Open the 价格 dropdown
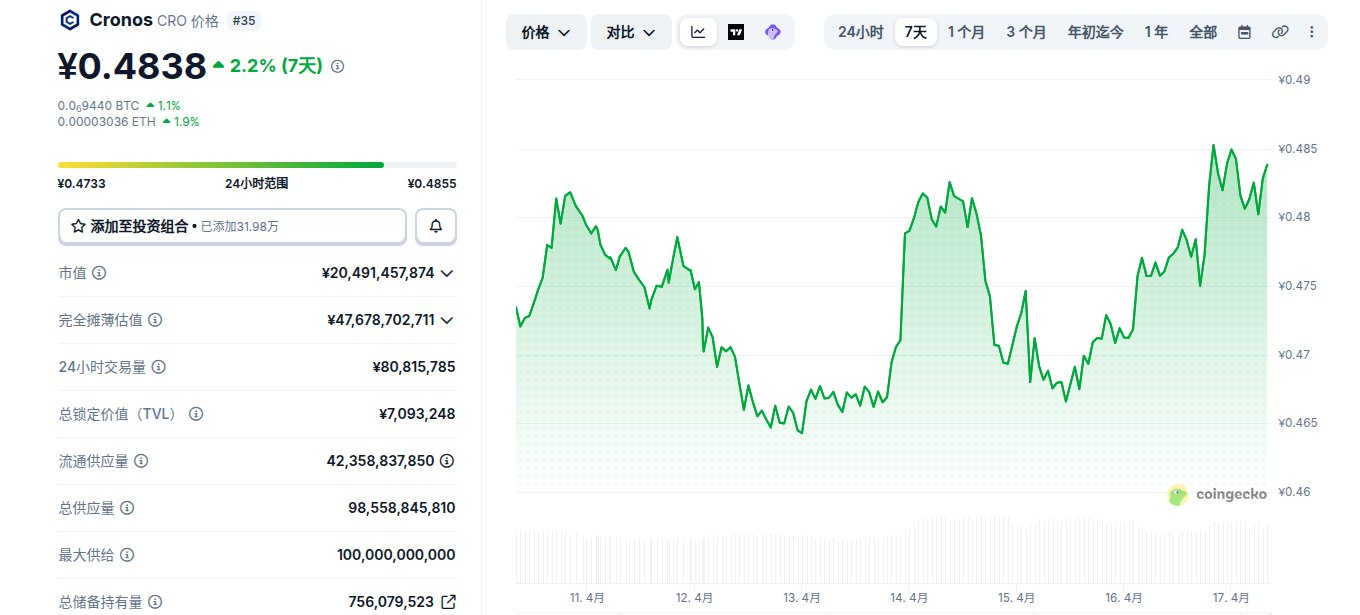 546,32
